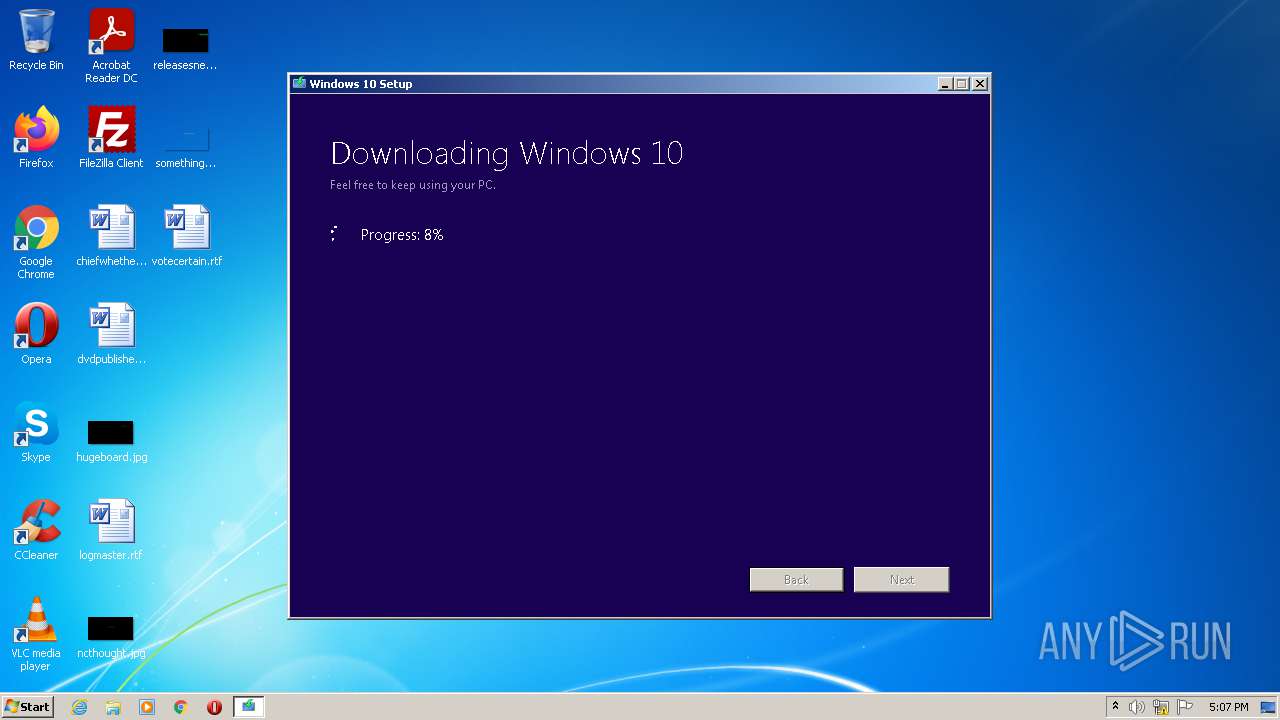Open Google Chrome desktop shortcut
This screenshot has width=1280, height=720.
pyautogui.click(x=36, y=242)
